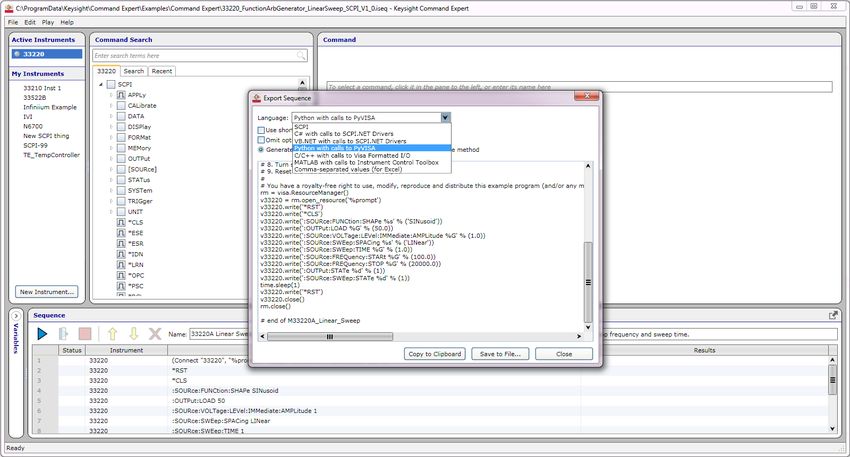Click the OUTPut node box icon
Image resolution: width=850 pixels, height=457 pixels.
pyautogui.click(x=121, y=159)
